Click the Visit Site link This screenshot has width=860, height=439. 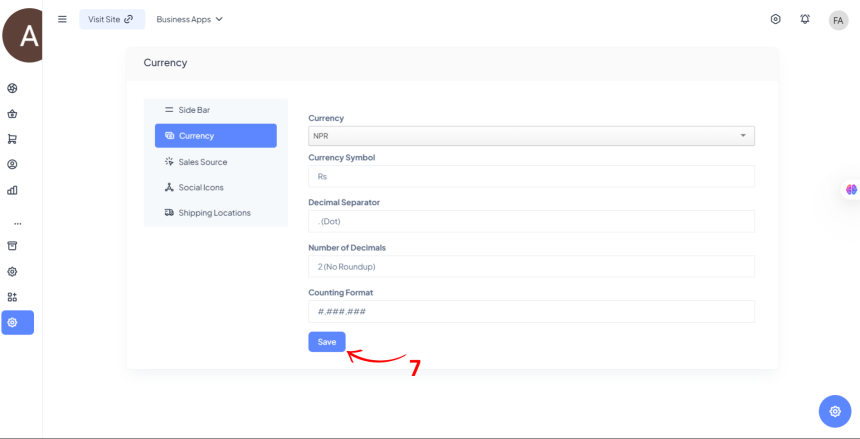(111, 19)
